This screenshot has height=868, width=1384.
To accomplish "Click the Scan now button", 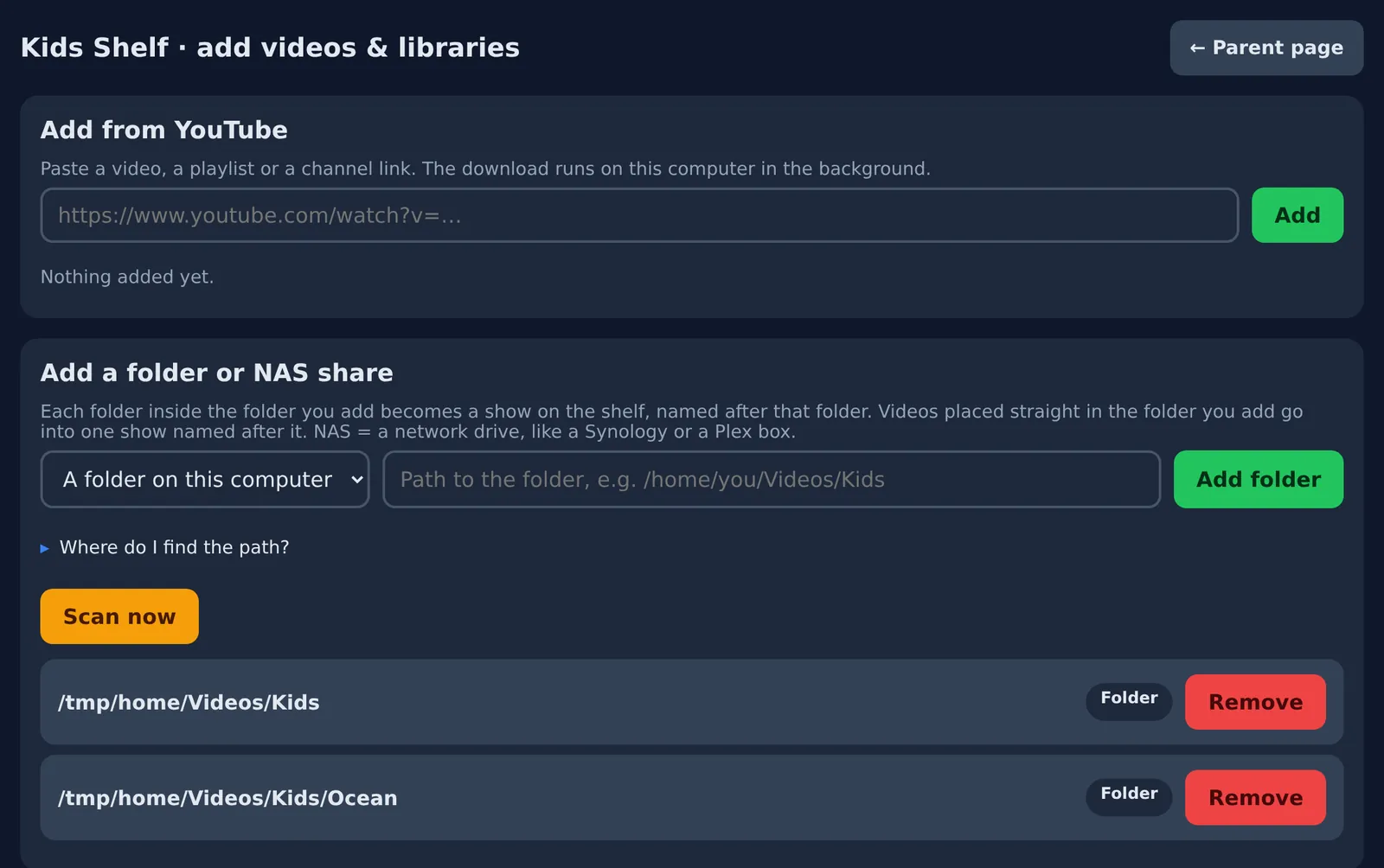I will (x=119, y=616).
